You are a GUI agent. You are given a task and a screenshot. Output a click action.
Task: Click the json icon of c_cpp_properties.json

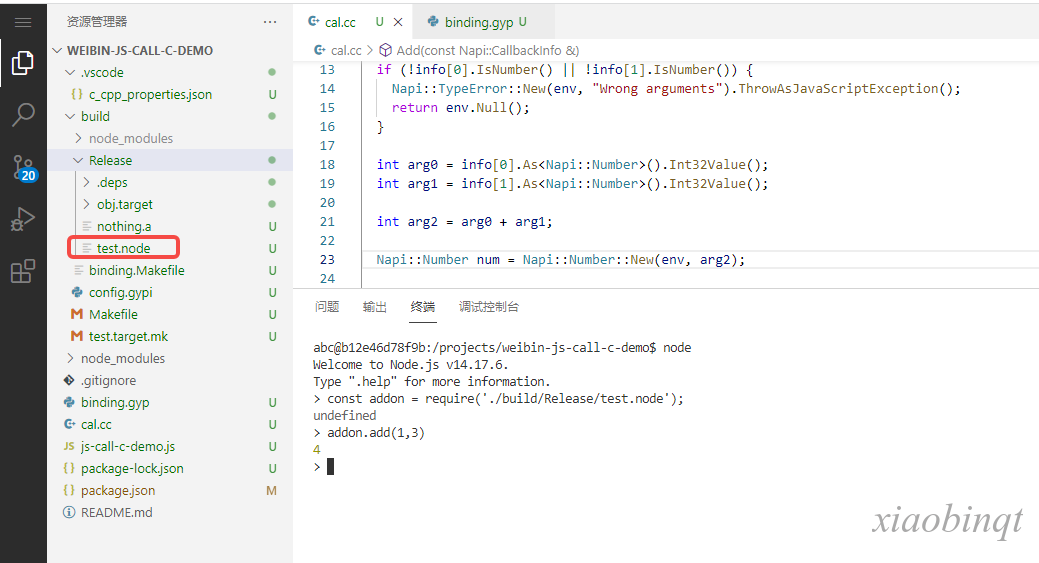(77, 94)
